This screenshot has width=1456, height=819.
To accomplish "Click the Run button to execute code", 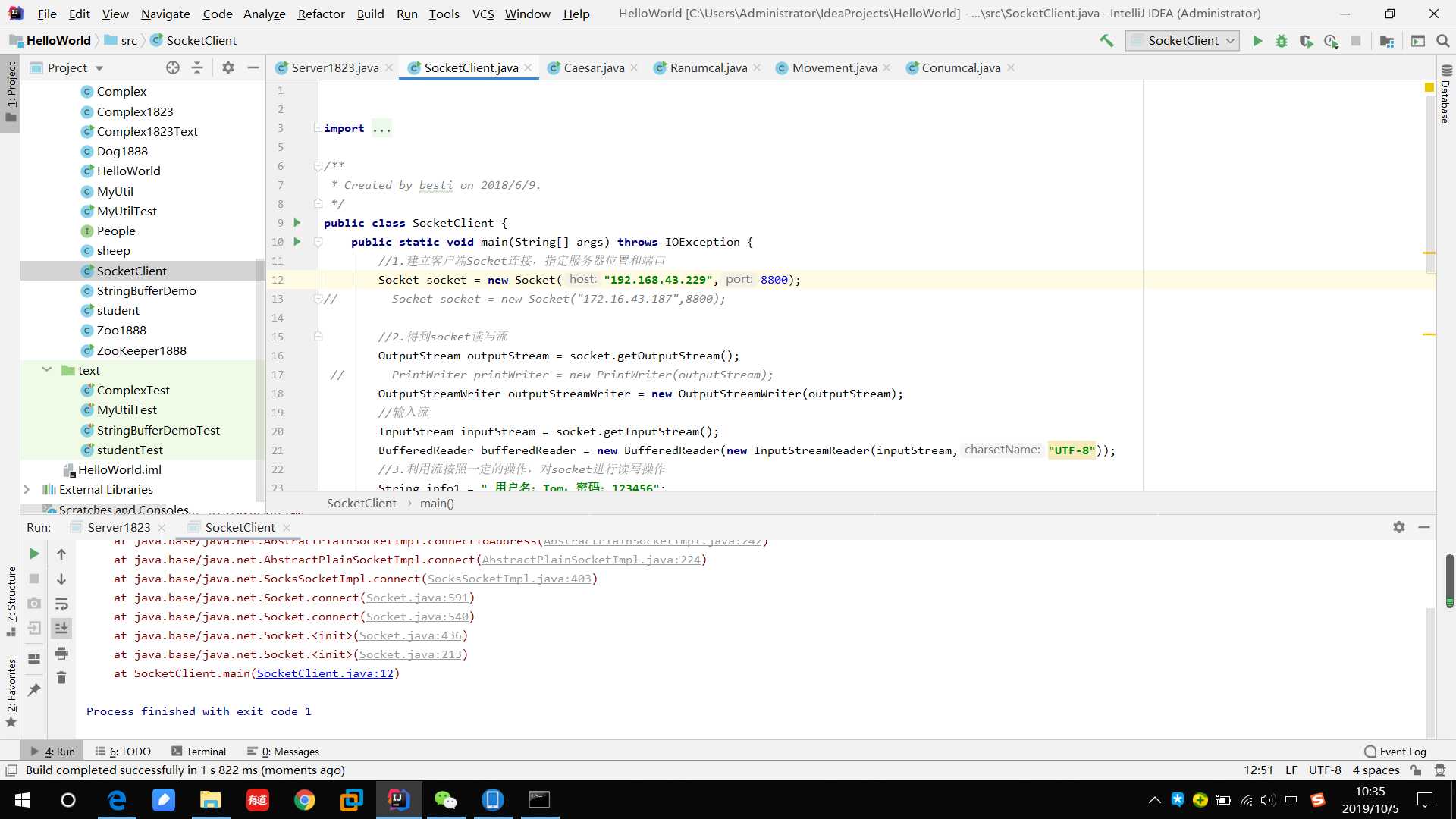I will pyautogui.click(x=1257, y=40).
